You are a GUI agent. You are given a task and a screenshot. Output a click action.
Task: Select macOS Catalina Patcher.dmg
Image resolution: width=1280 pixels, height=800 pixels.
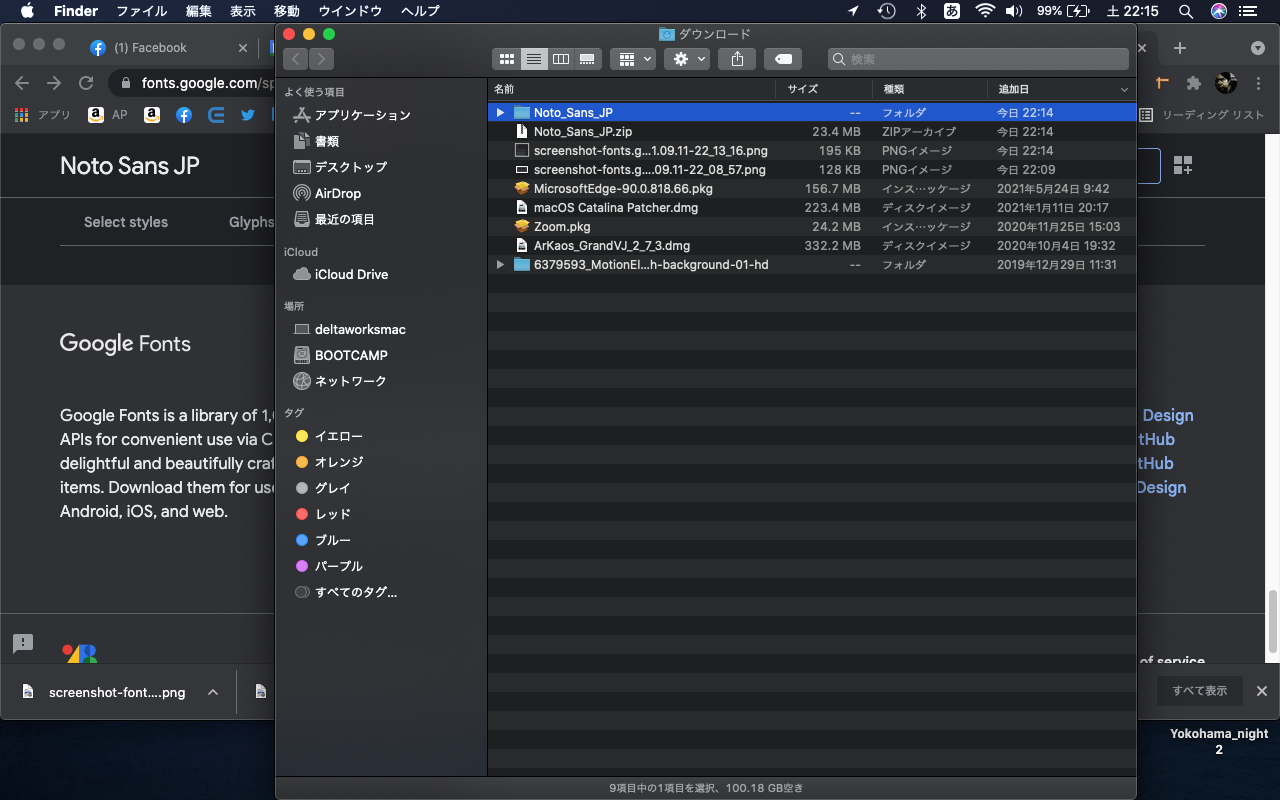pyautogui.click(x=811, y=208)
